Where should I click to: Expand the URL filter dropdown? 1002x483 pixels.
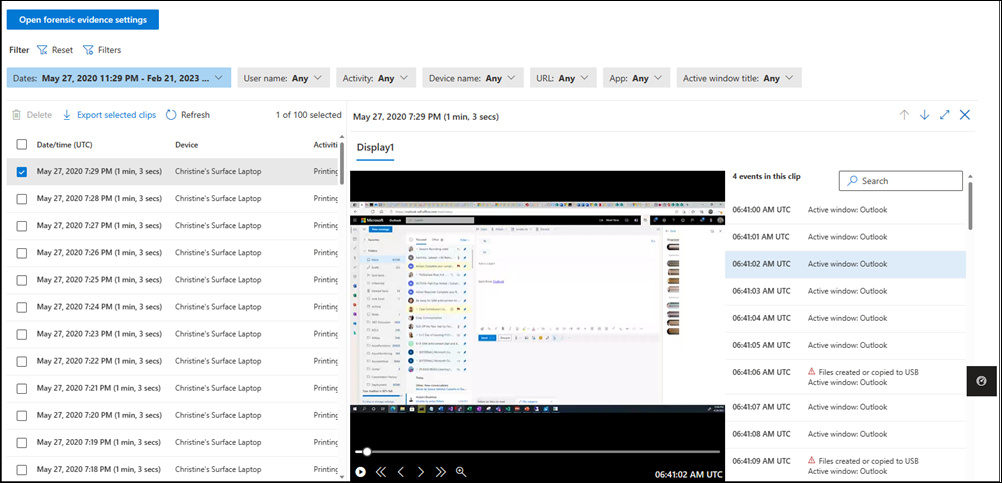click(563, 78)
